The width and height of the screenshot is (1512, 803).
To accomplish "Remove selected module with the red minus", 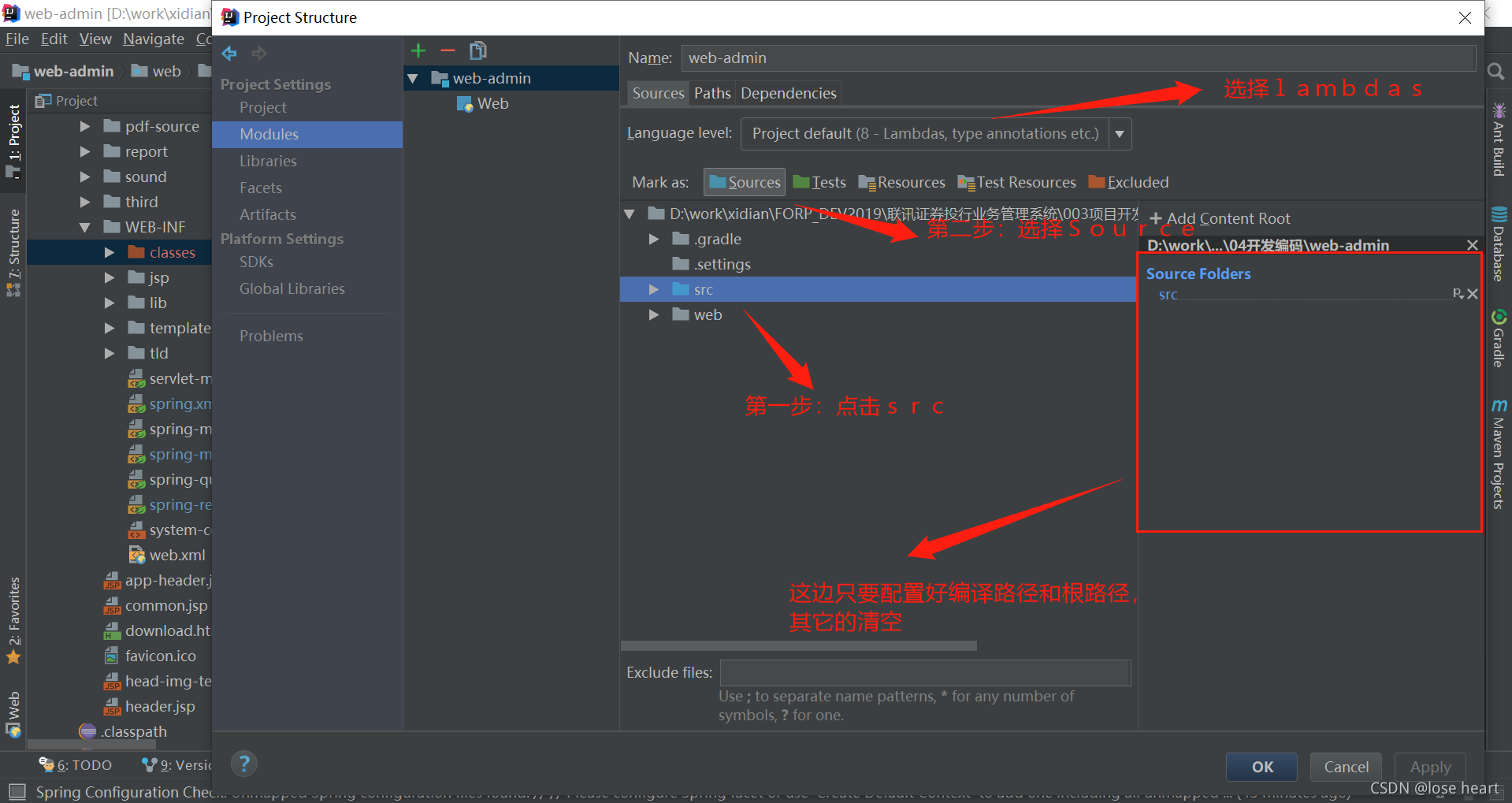I will coord(448,50).
